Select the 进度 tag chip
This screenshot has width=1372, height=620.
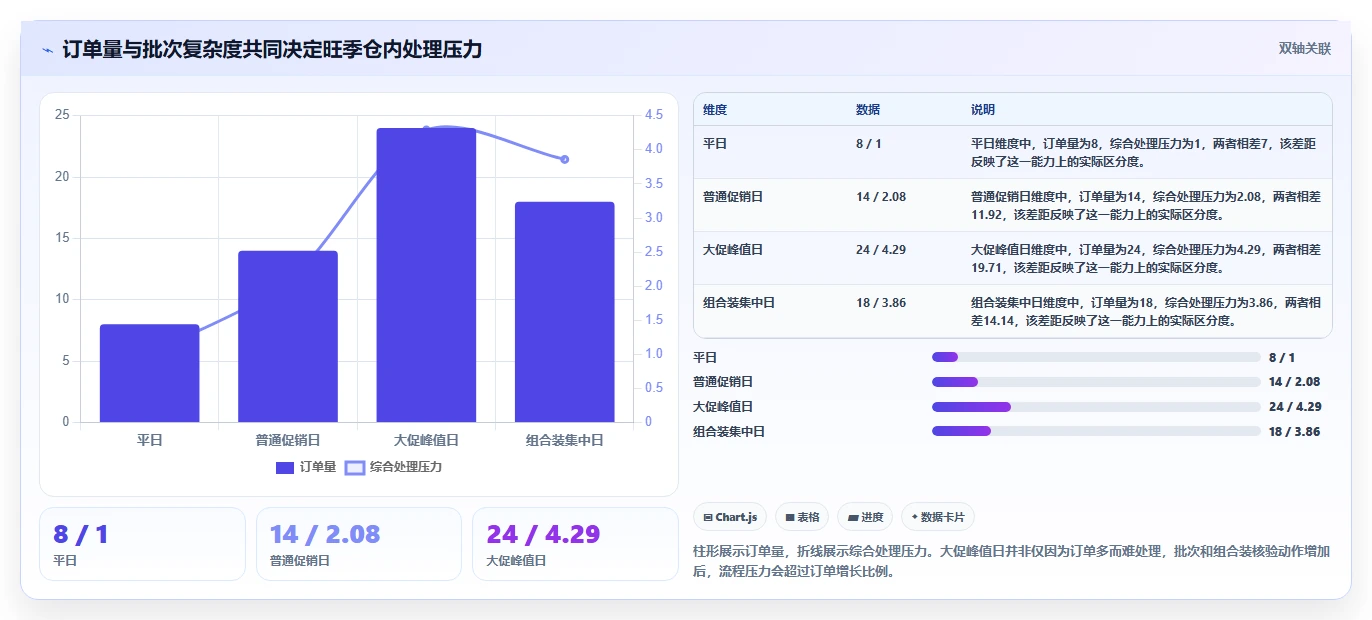coord(865,517)
